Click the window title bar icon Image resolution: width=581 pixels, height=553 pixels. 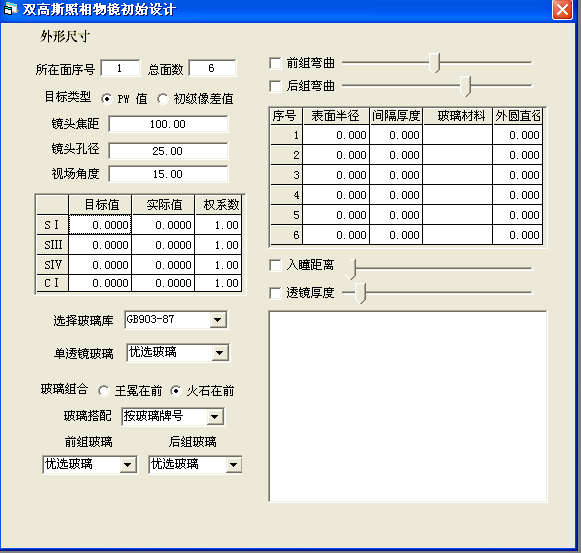pos(10,9)
